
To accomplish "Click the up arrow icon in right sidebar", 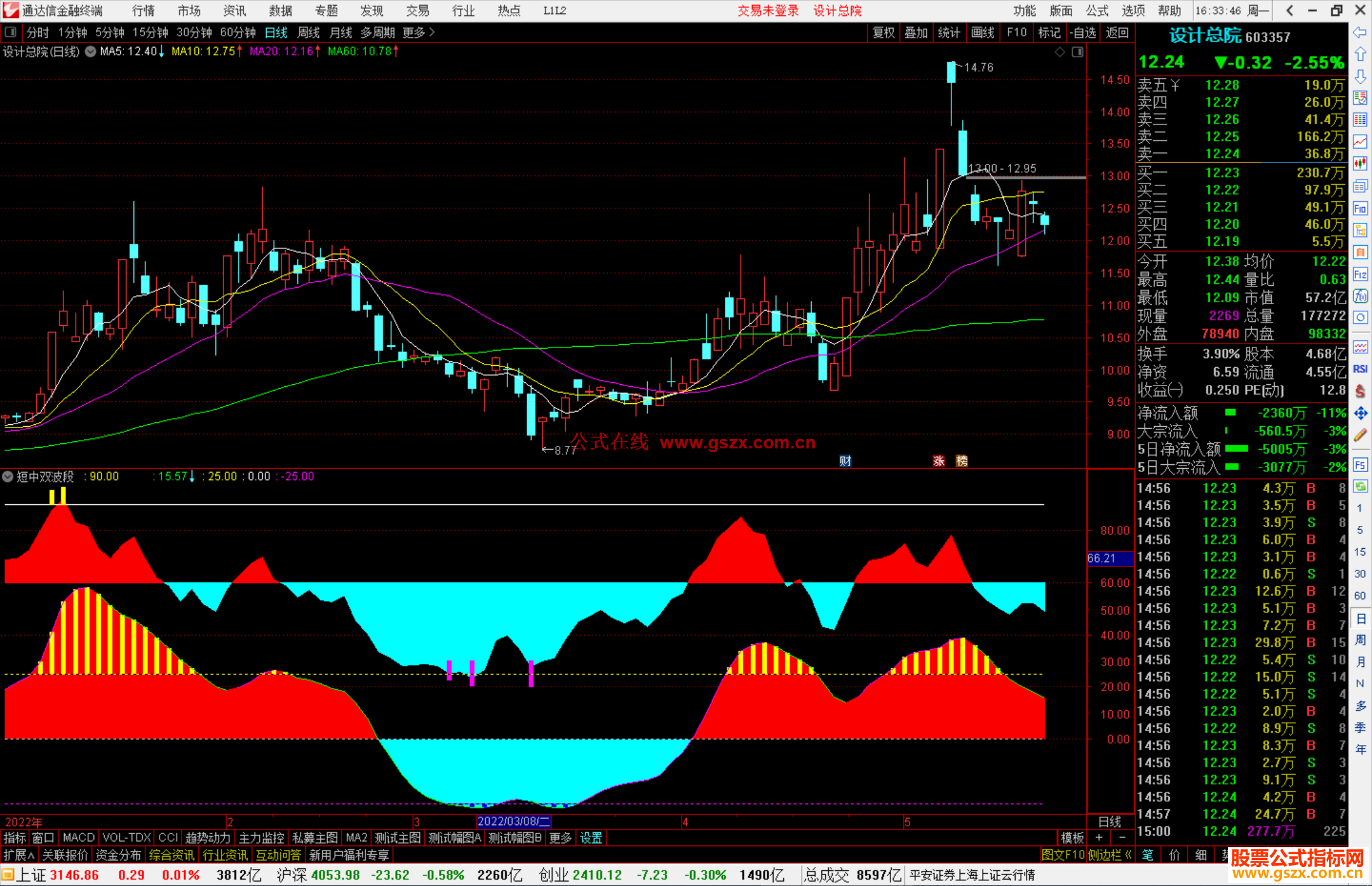I will 1360,55.
